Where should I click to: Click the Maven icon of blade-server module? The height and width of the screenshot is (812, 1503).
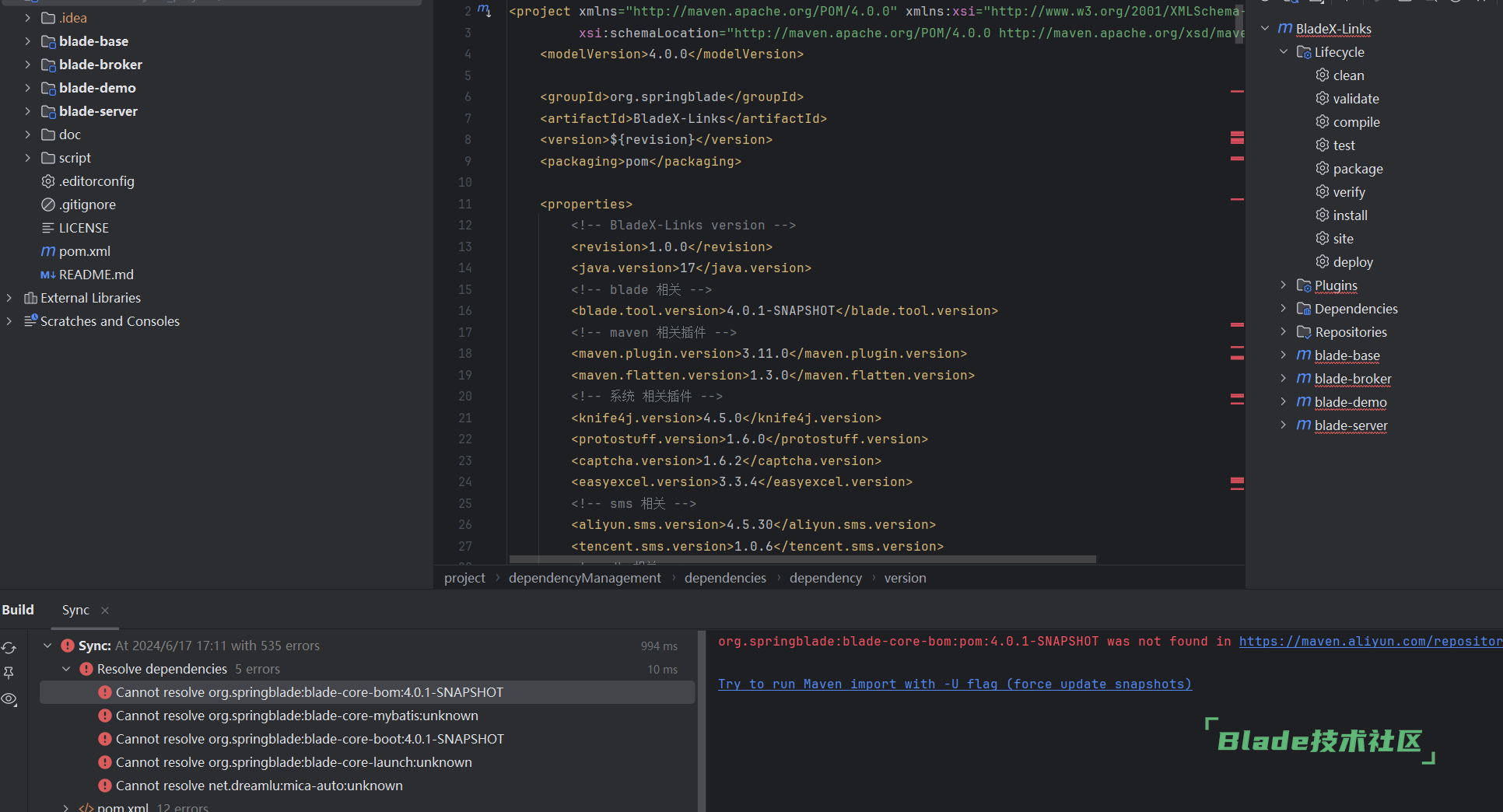click(x=1304, y=425)
